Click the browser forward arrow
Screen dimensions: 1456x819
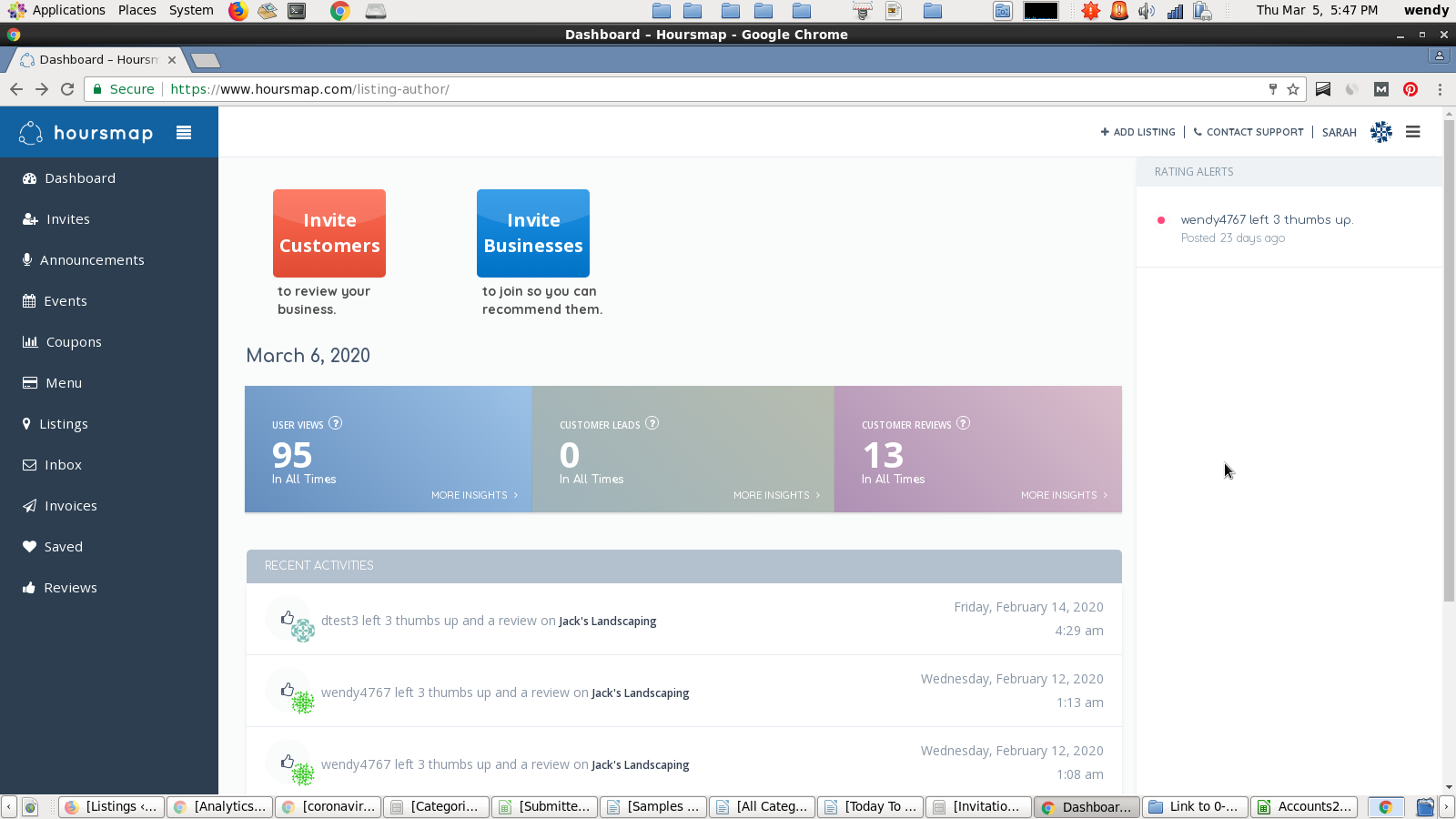pyautogui.click(x=42, y=89)
